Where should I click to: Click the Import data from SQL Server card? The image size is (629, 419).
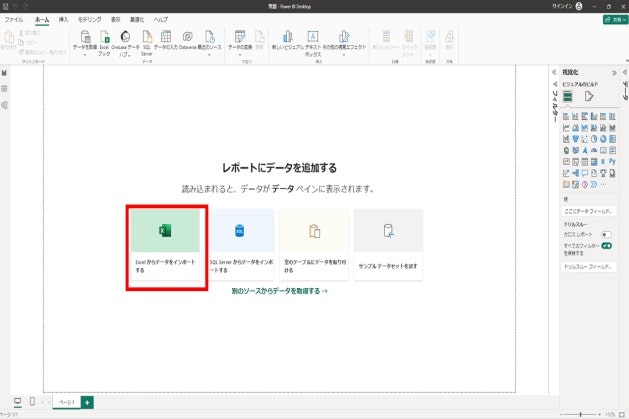click(x=240, y=245)
